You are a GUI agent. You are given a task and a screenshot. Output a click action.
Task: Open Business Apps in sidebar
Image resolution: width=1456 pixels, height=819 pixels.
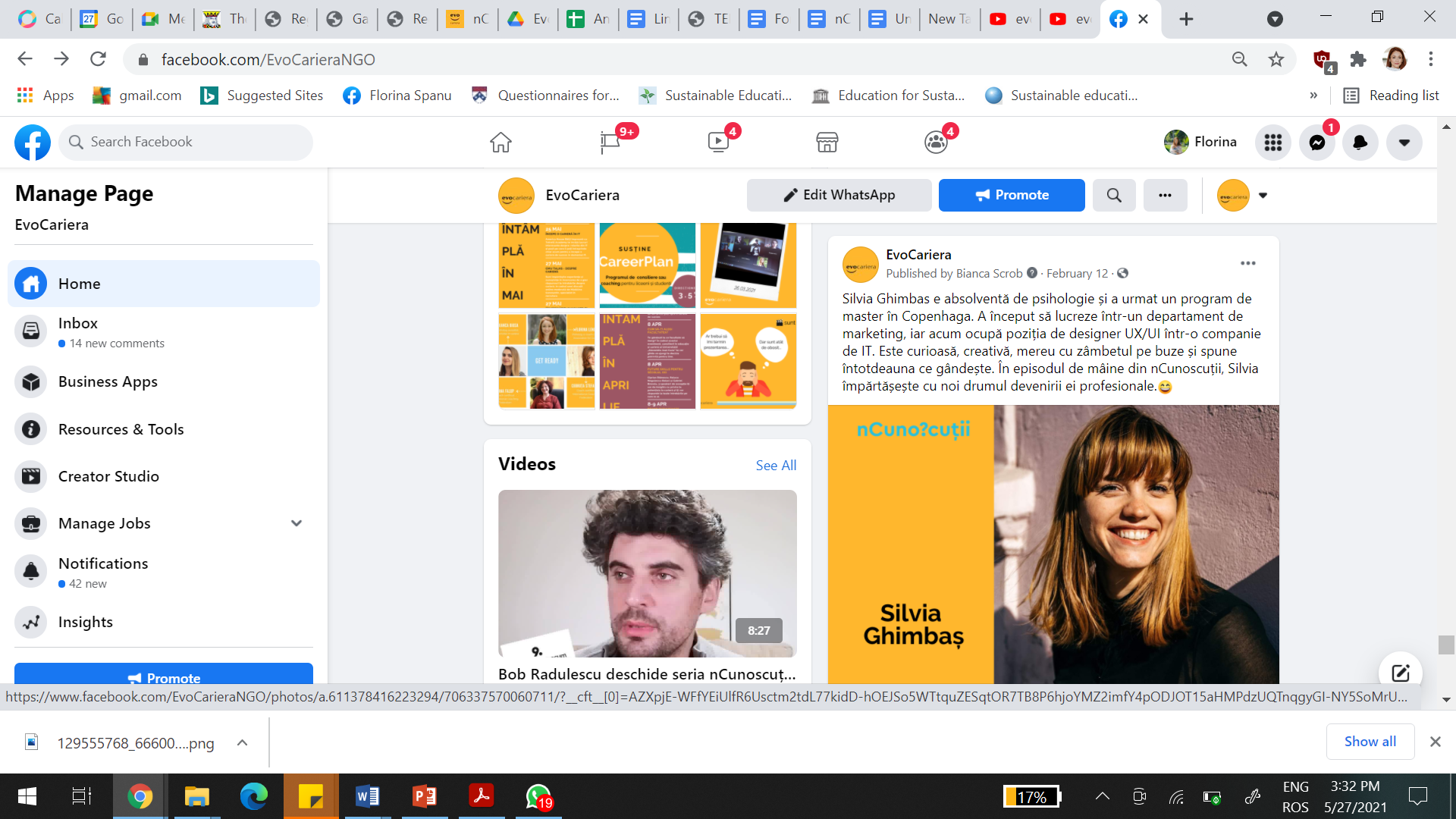(164, 381)
